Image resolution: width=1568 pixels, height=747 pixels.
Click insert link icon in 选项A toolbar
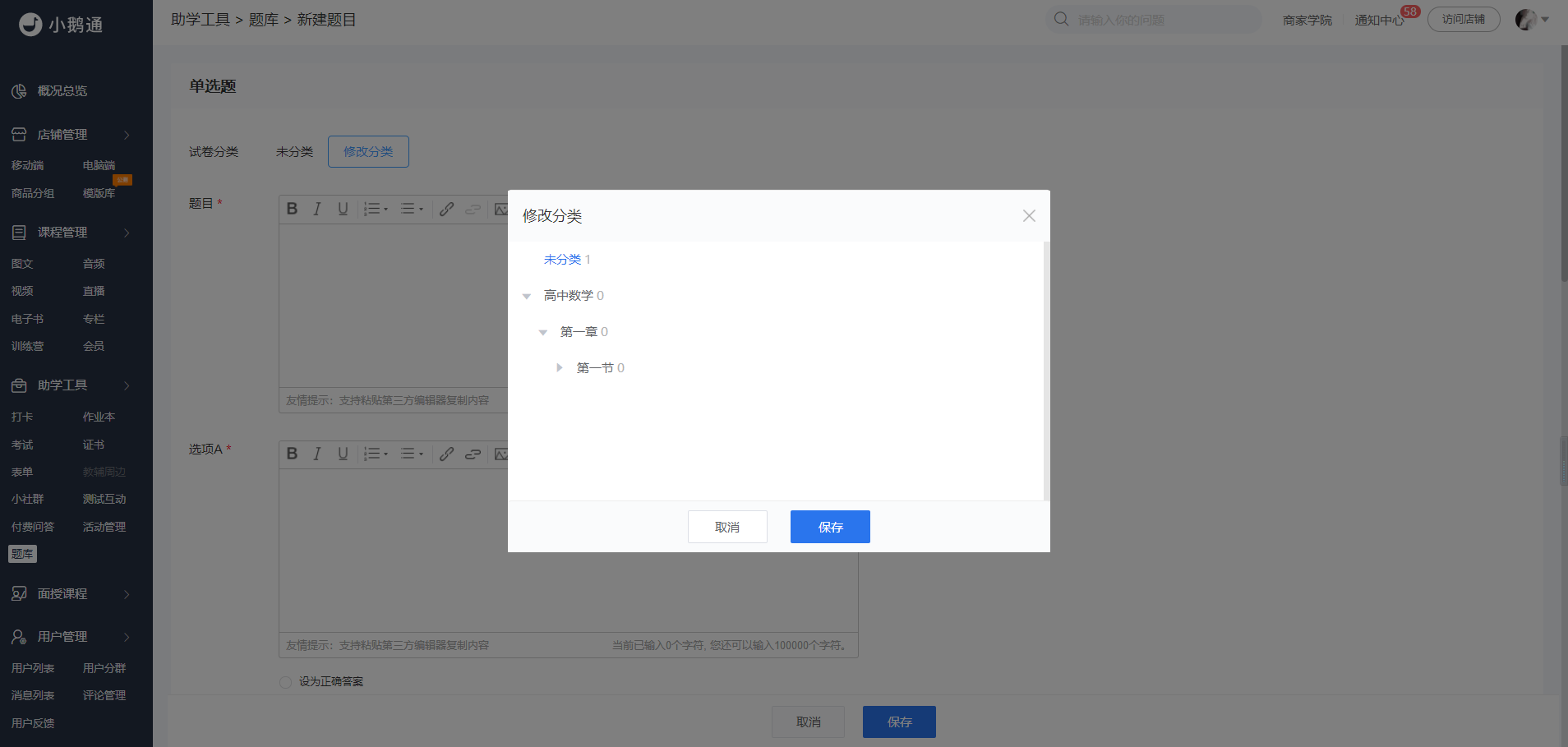coord(446,454)
